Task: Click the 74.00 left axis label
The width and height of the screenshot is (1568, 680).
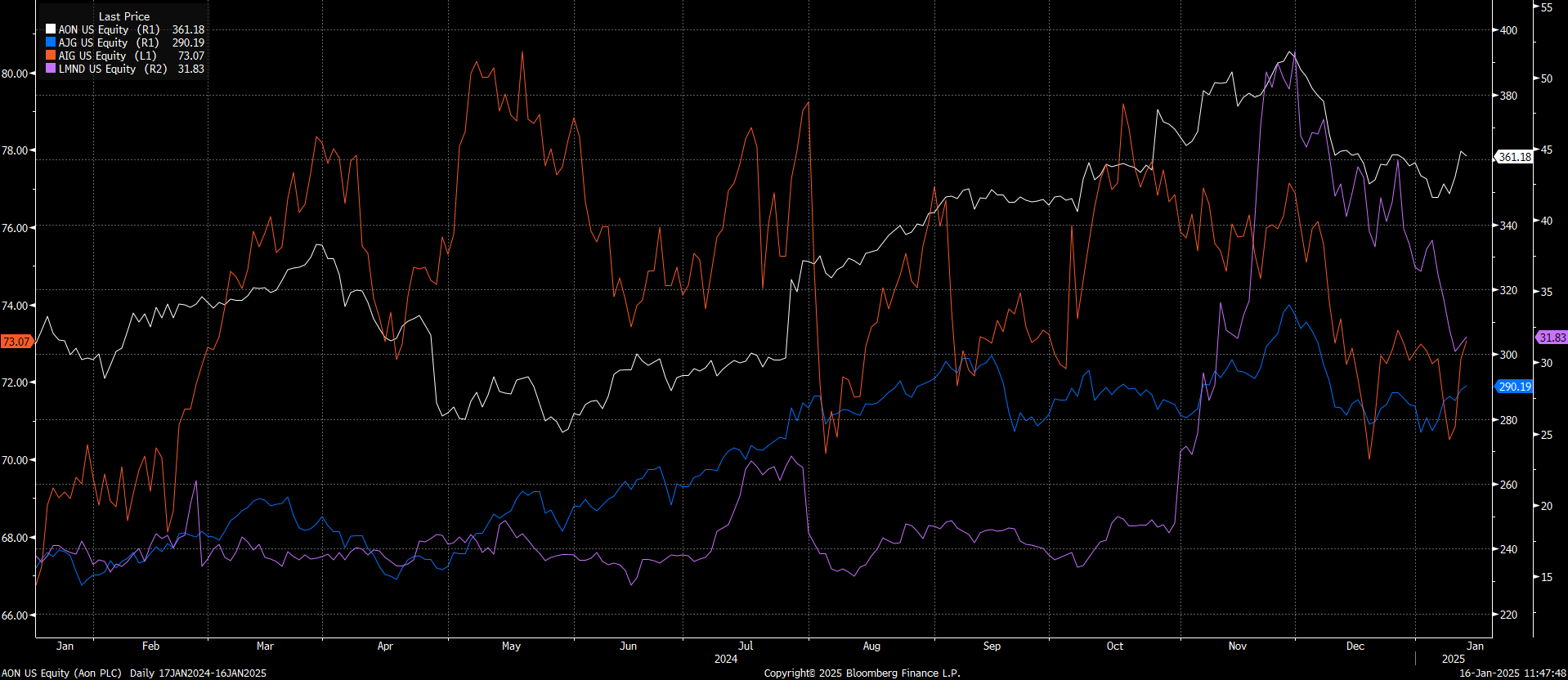Action: (x=15, y=306)
